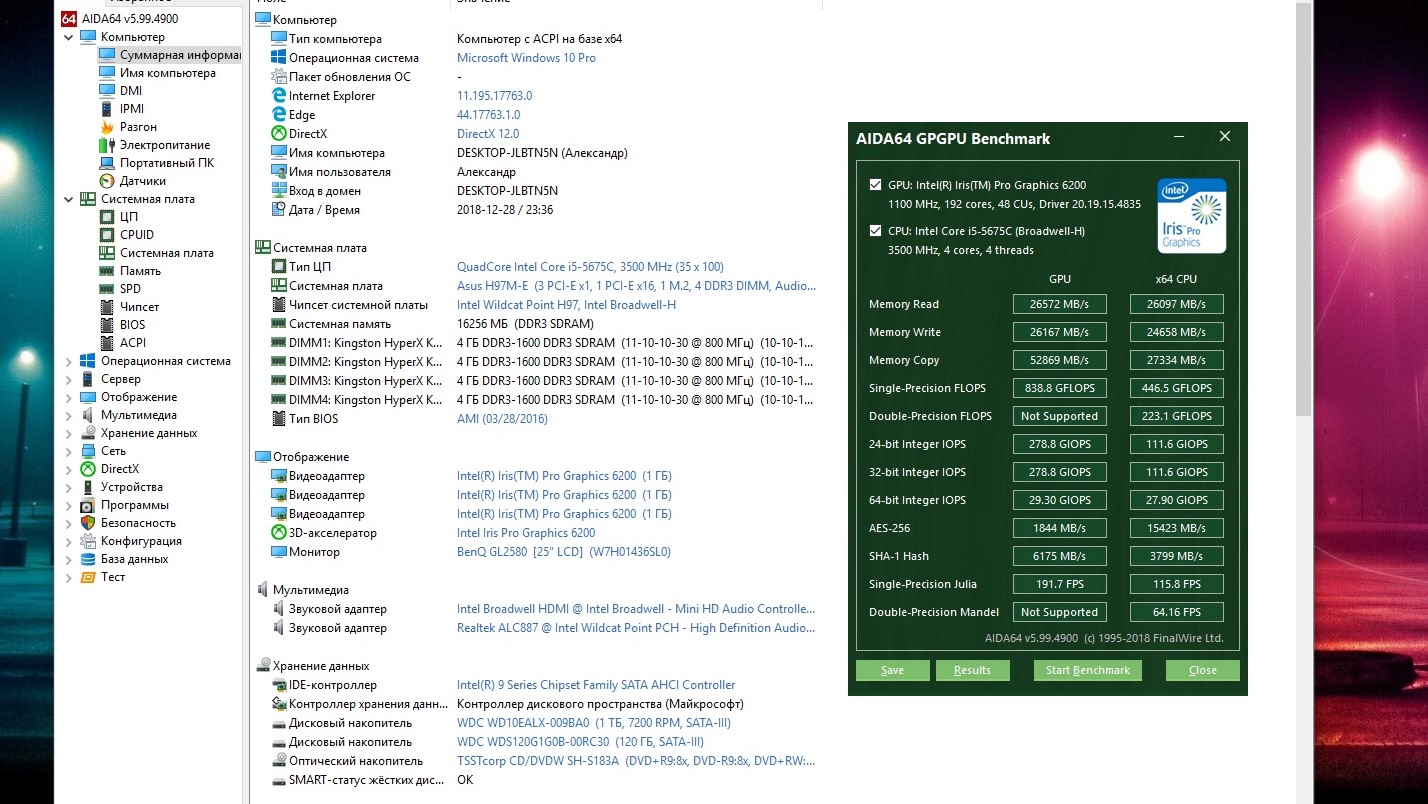This screenshot has height=804, width=1428.
Task: Click Start Benchmark button
Action: pos(1087,670)
